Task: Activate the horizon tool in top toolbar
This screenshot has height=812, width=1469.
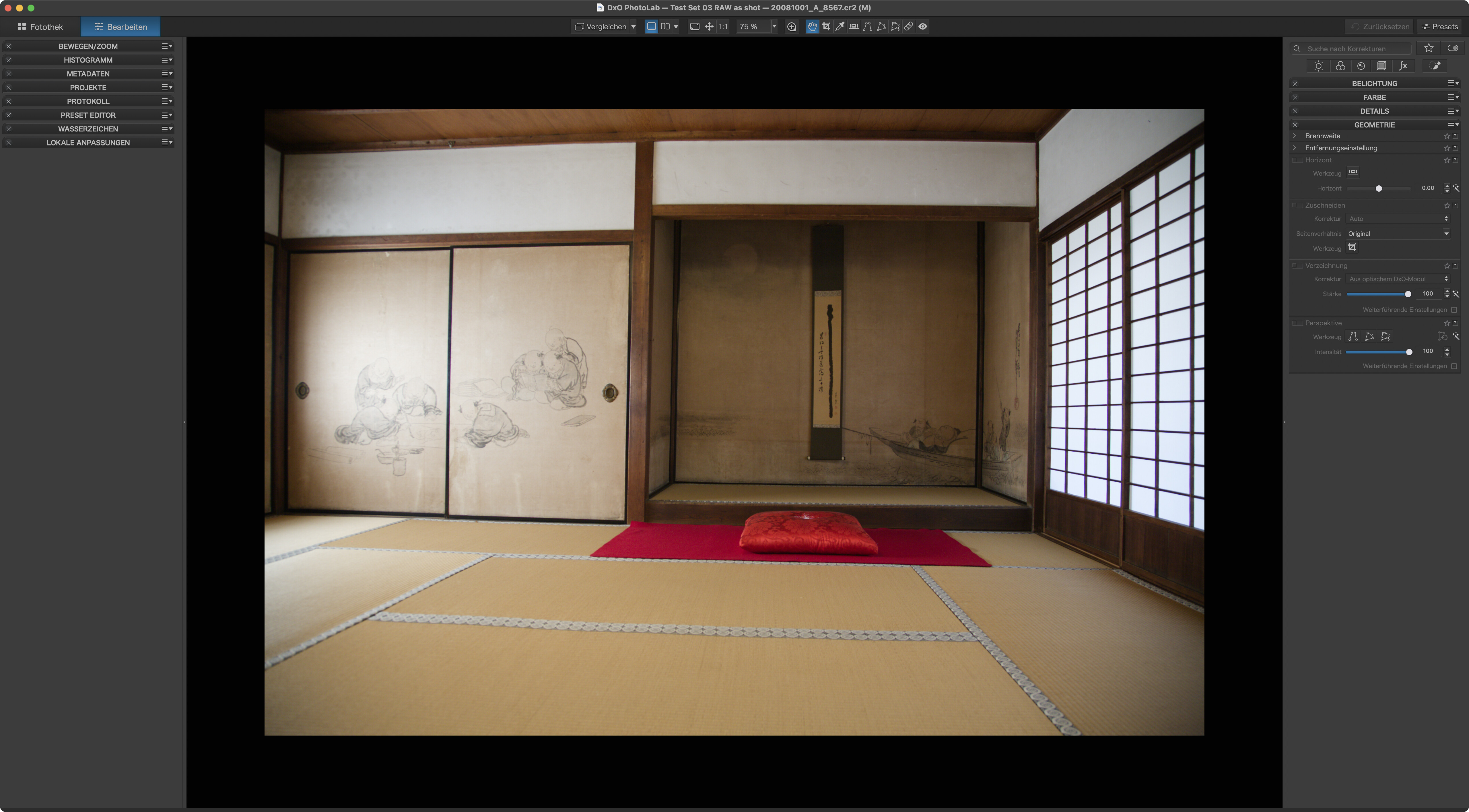Action: click(854, 26)
